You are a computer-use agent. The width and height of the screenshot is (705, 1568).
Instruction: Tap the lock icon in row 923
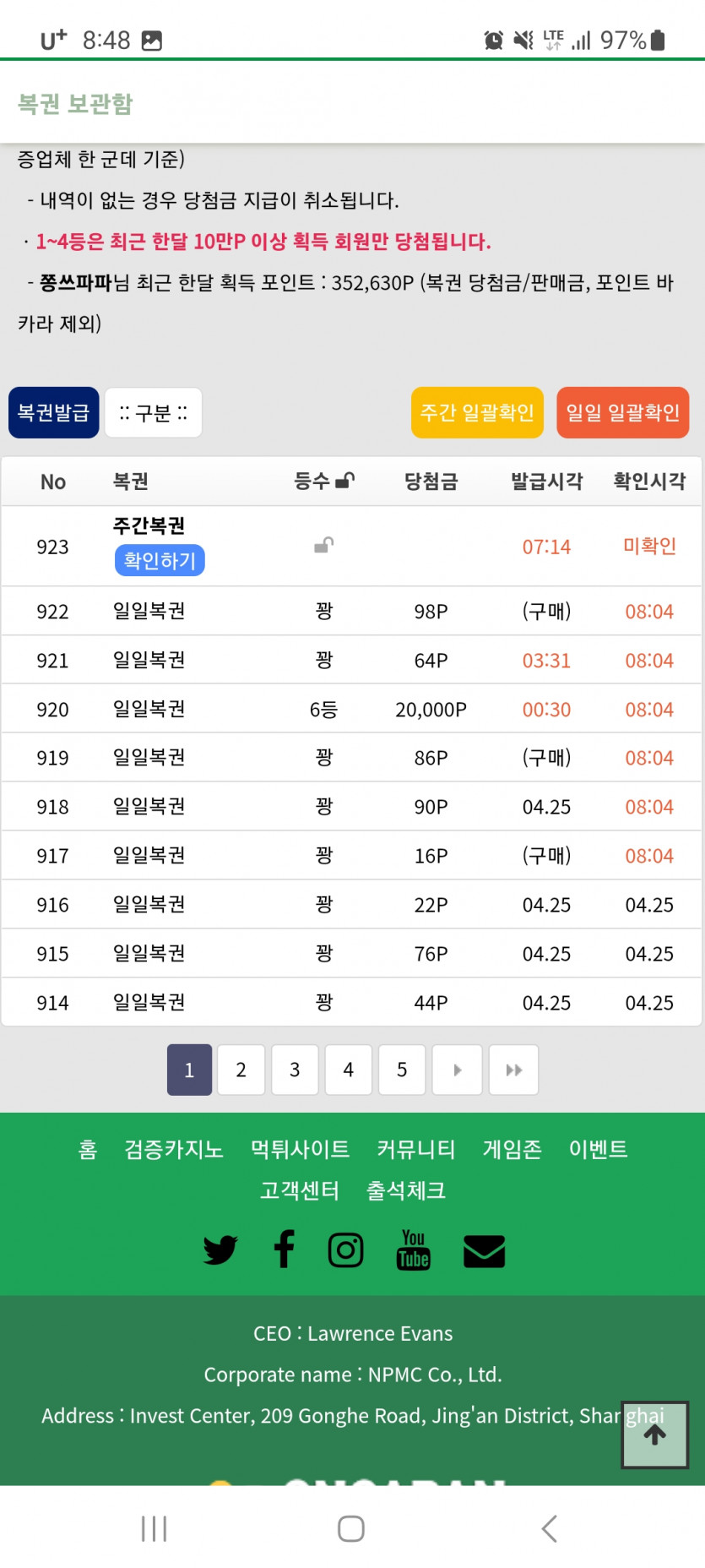(324, 546)
